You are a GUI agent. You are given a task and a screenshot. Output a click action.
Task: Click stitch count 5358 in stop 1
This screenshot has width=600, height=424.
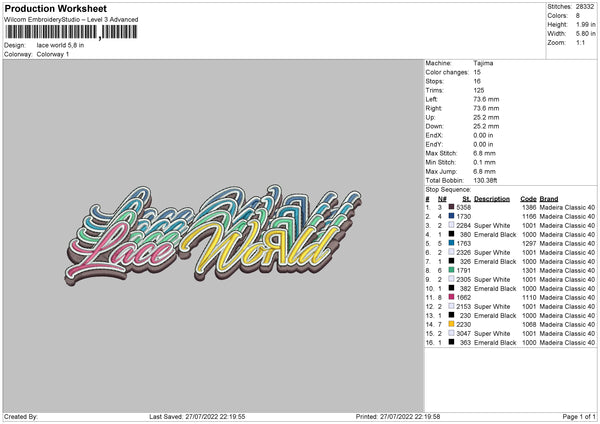(463, 207)
